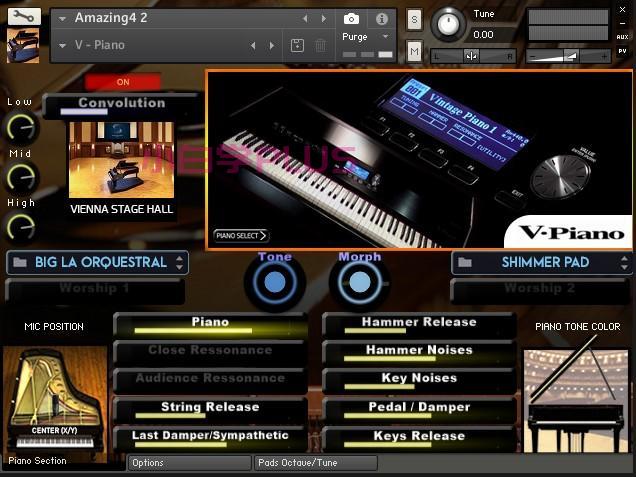
Task: Mute the instrument with M button
Action: pyautogui.click(x=414, y=51)
